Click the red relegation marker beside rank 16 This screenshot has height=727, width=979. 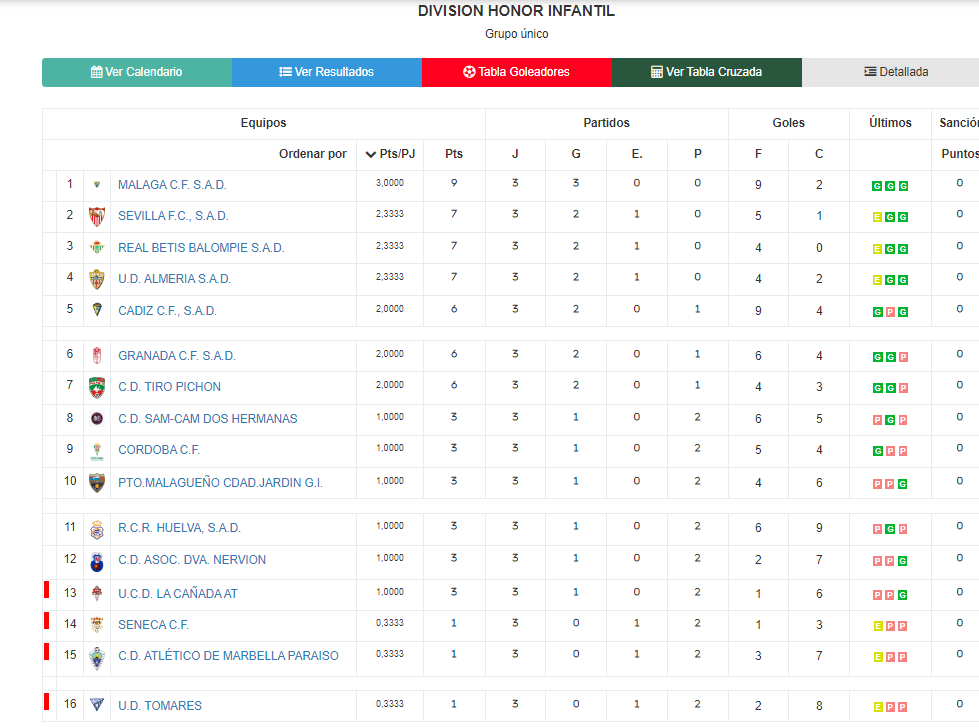[46, 702]
